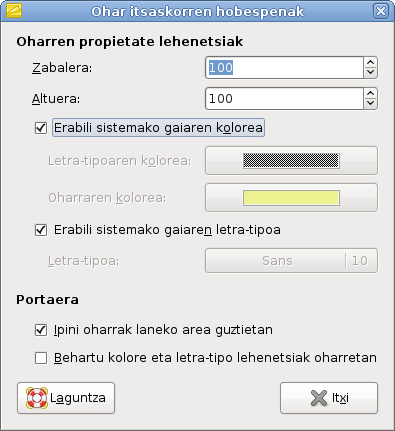The image size is (395, 431).
Task: Decrease Altuera value with down arrow
Action: tap(370, 104)
